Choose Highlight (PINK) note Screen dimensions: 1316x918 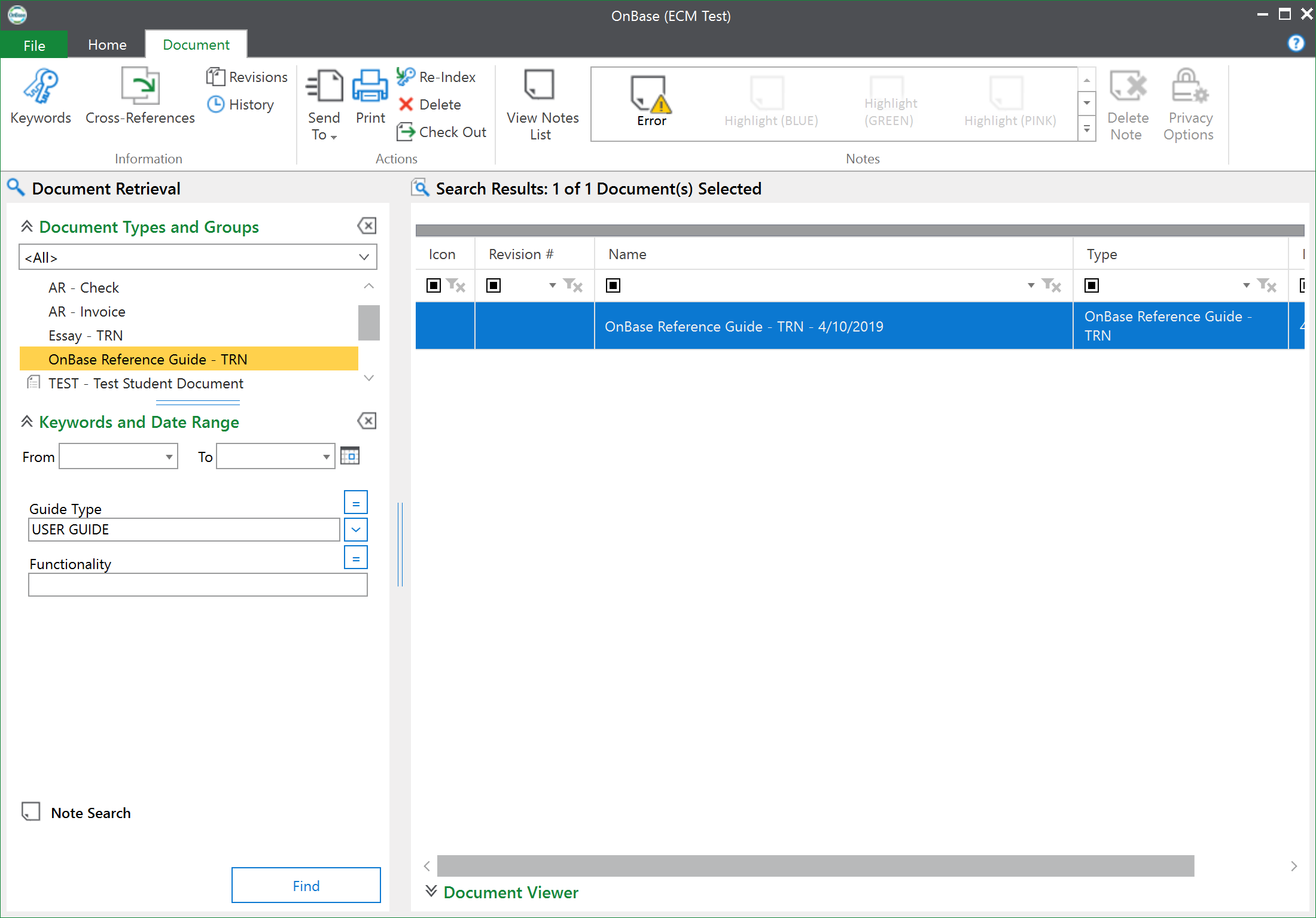1010,102
